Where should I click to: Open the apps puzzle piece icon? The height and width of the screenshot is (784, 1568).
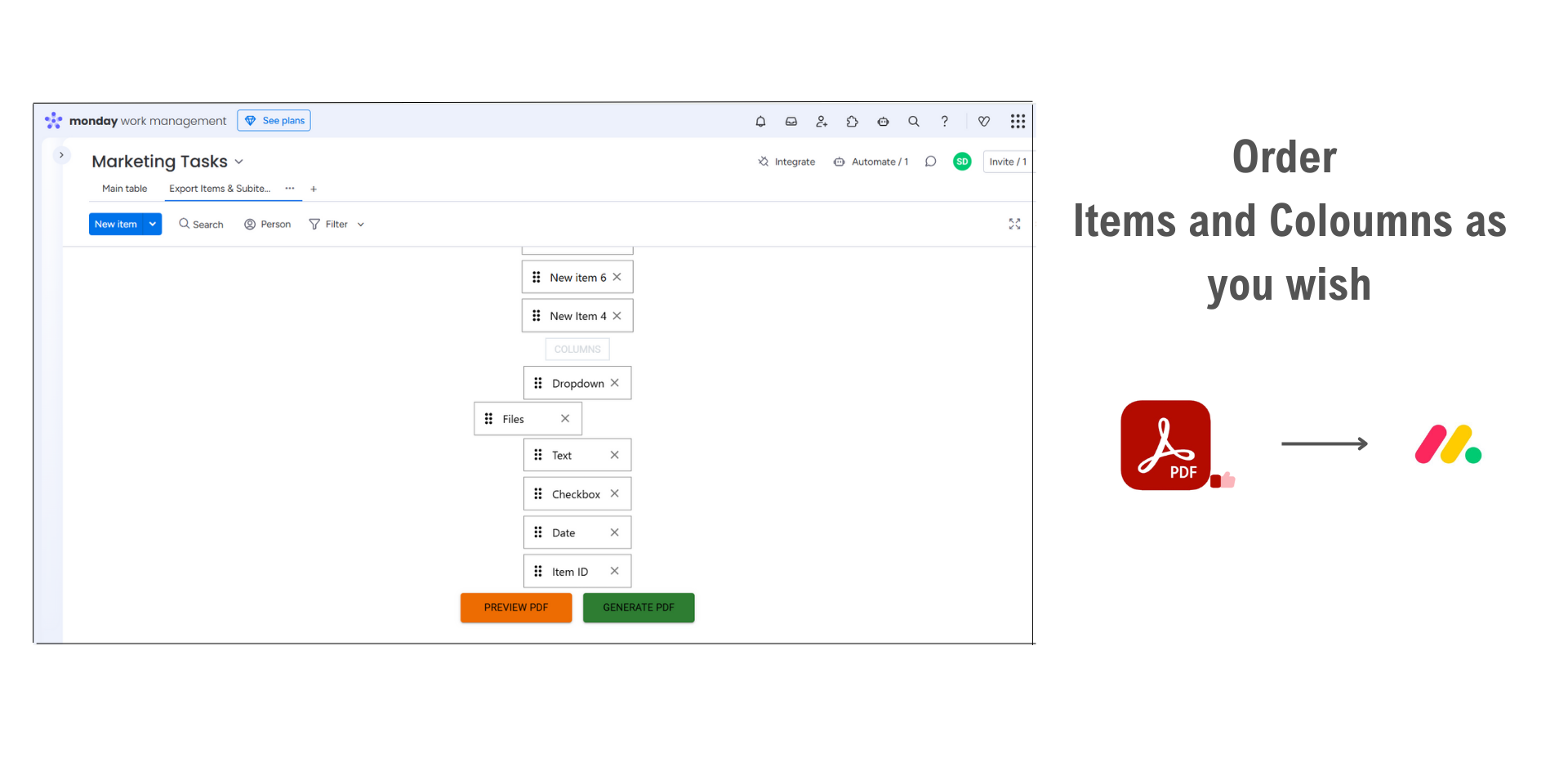click(852, 122)
